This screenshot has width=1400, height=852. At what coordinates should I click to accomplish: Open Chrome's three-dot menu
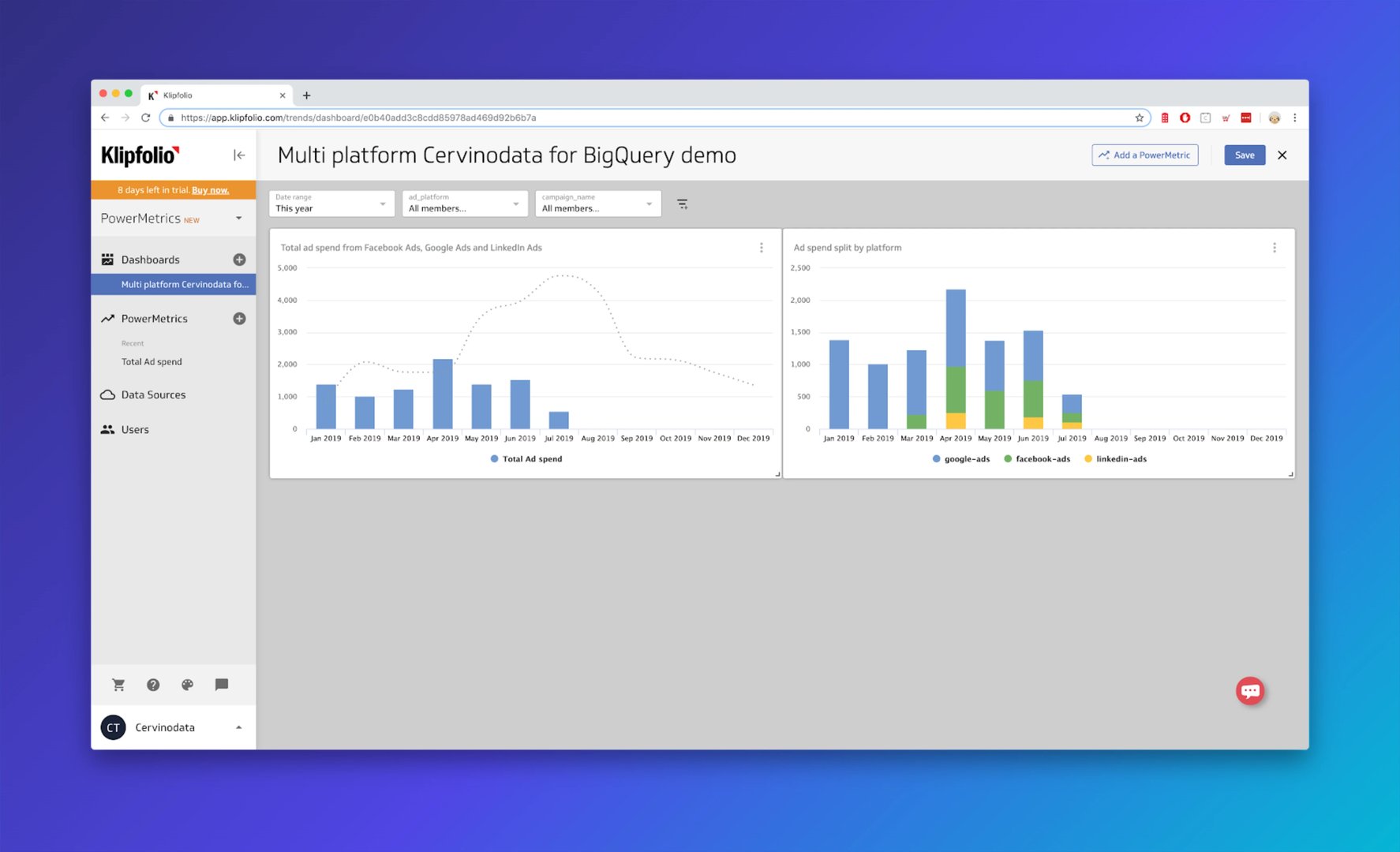[1295, 118]
